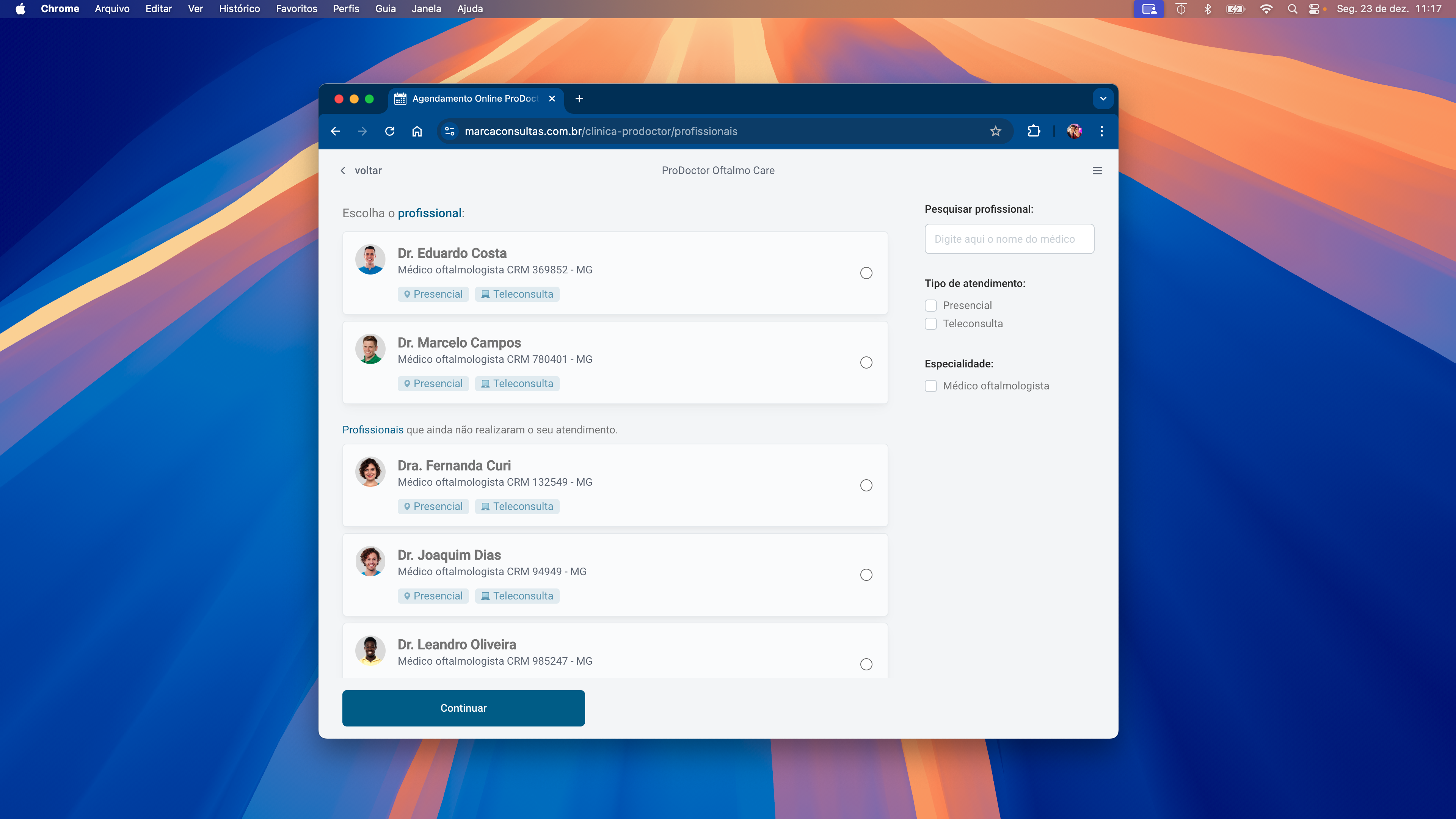Click Dr. Leandro Oliveira's avatar photo
The height and width of the screenshot is (819, 1456).
point(370,651)
